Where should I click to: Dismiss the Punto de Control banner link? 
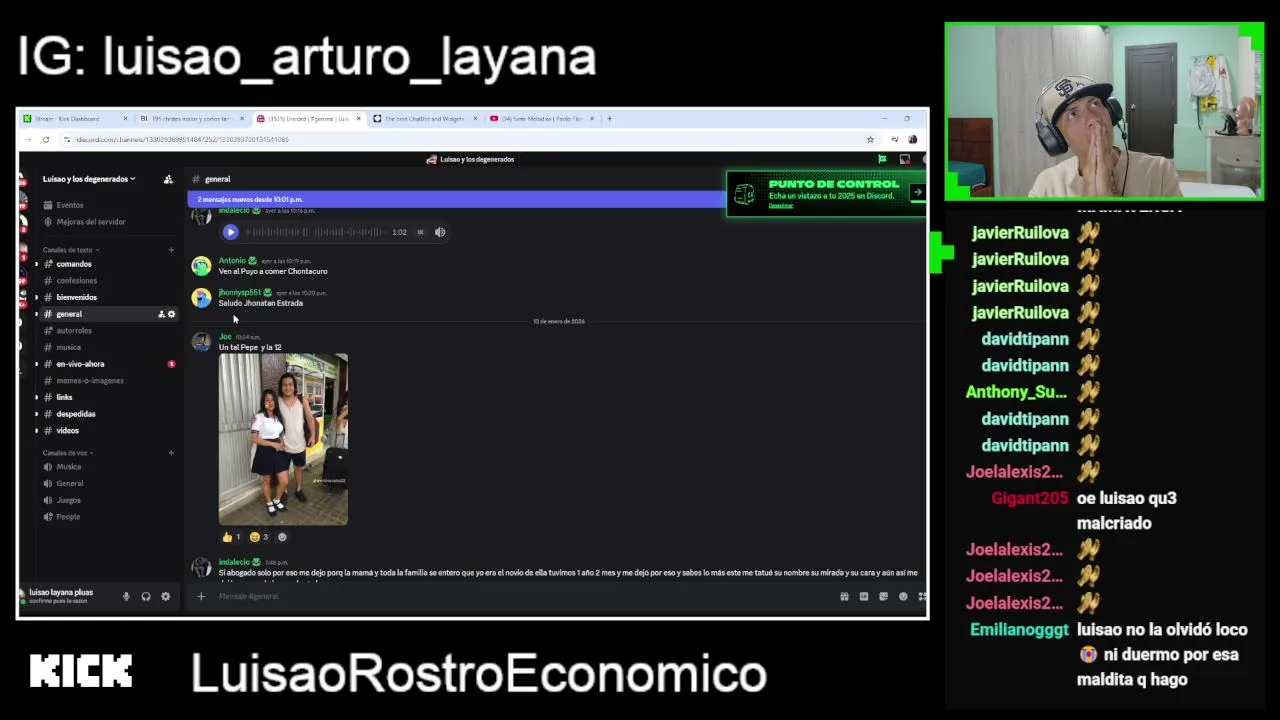780,205
